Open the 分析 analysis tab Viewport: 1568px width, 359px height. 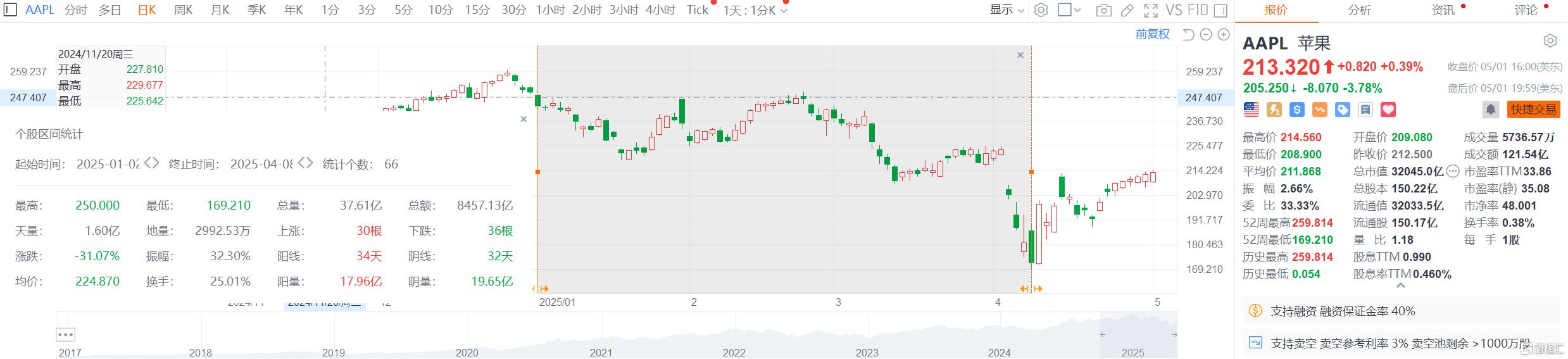(x=1360, y=10)
